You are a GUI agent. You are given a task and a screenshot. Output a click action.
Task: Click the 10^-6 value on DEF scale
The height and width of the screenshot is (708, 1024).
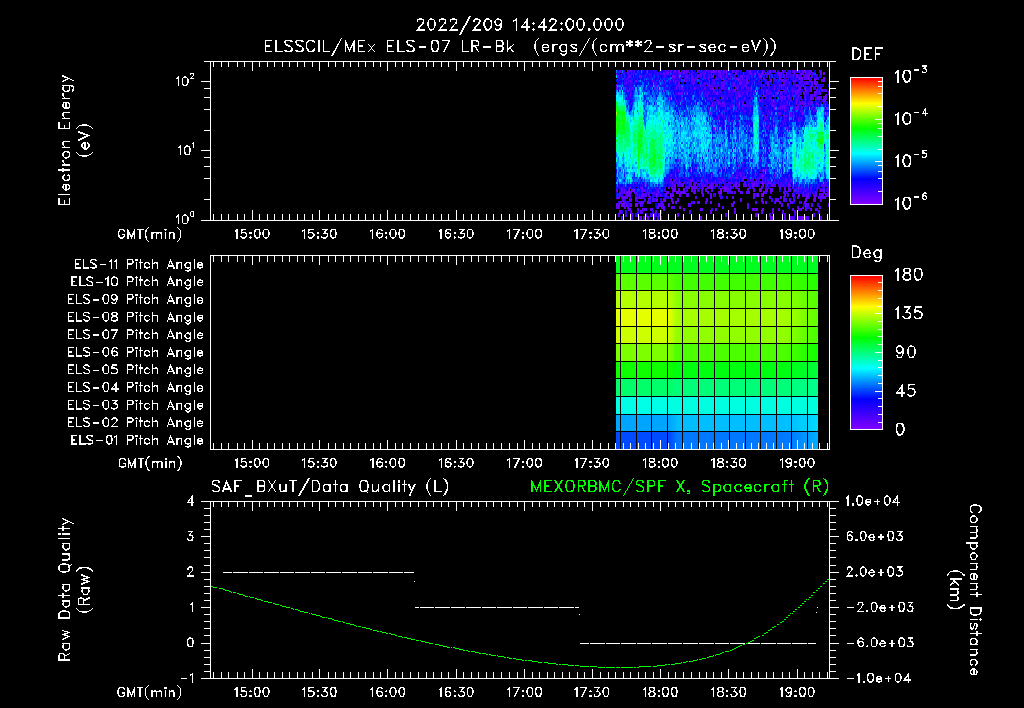[x=910, y=202]
